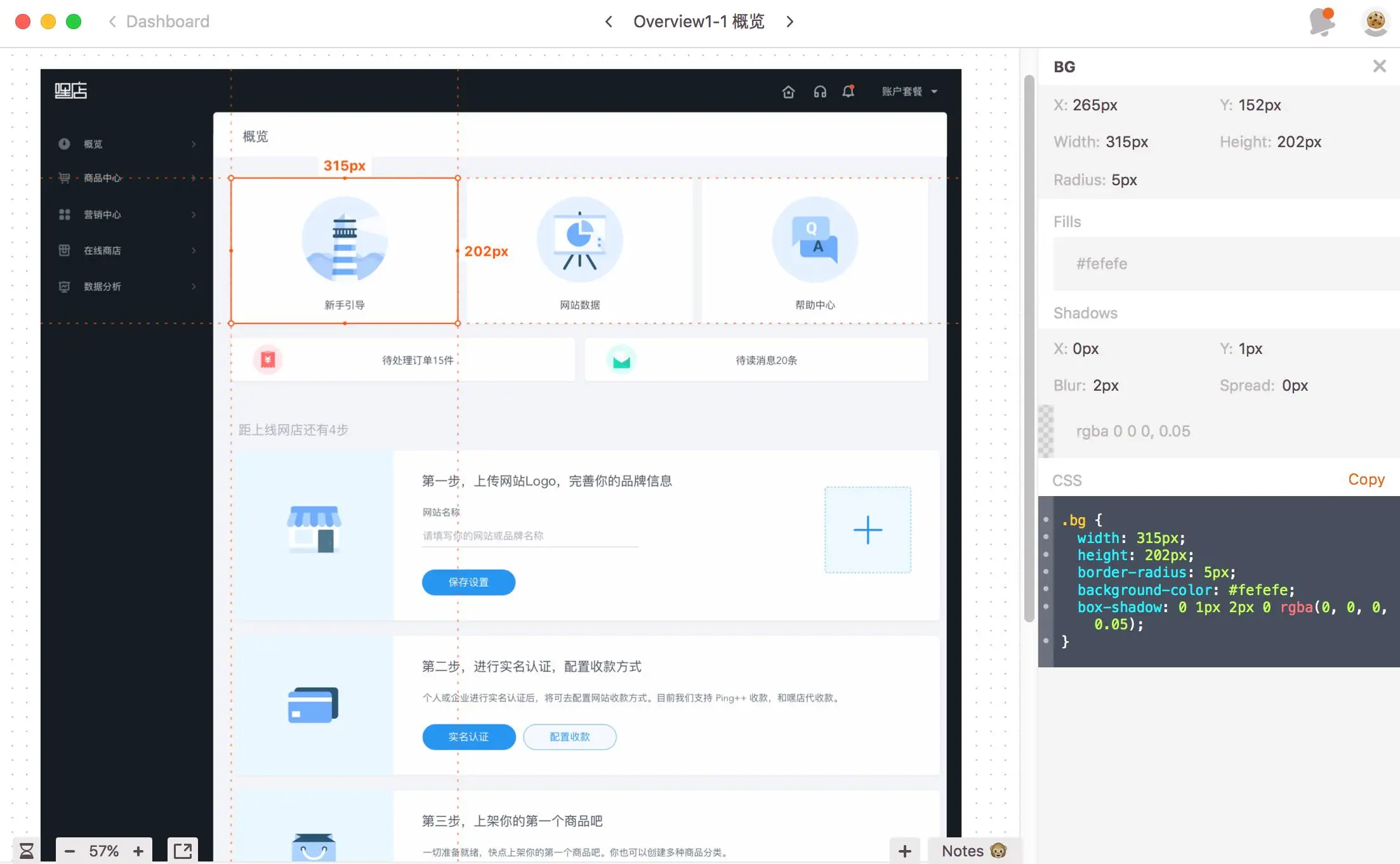Click the canvas vertical scrollbar
Screen dimensions: 1400x864
1029,349
